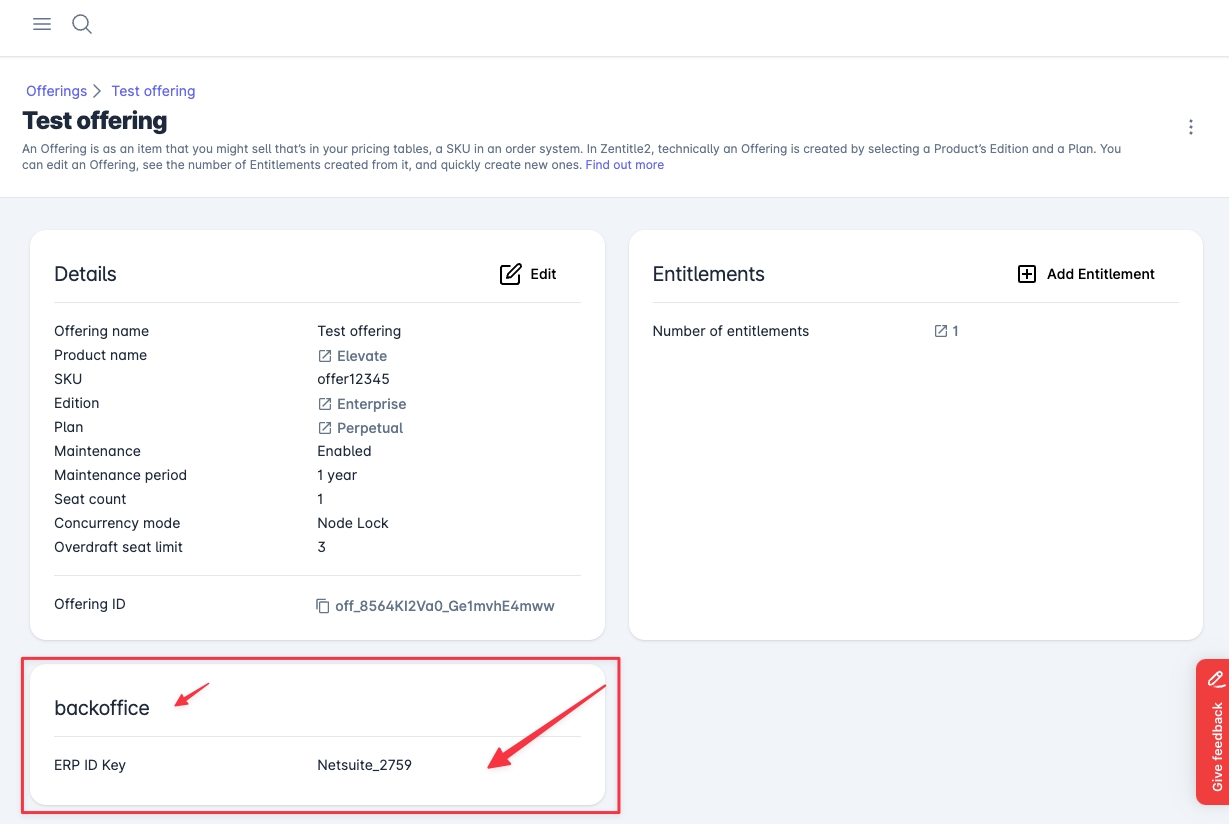Viewport: 1229px width, 824px height.
Task: Open the Give feedback side tab
Action: 1215,732
